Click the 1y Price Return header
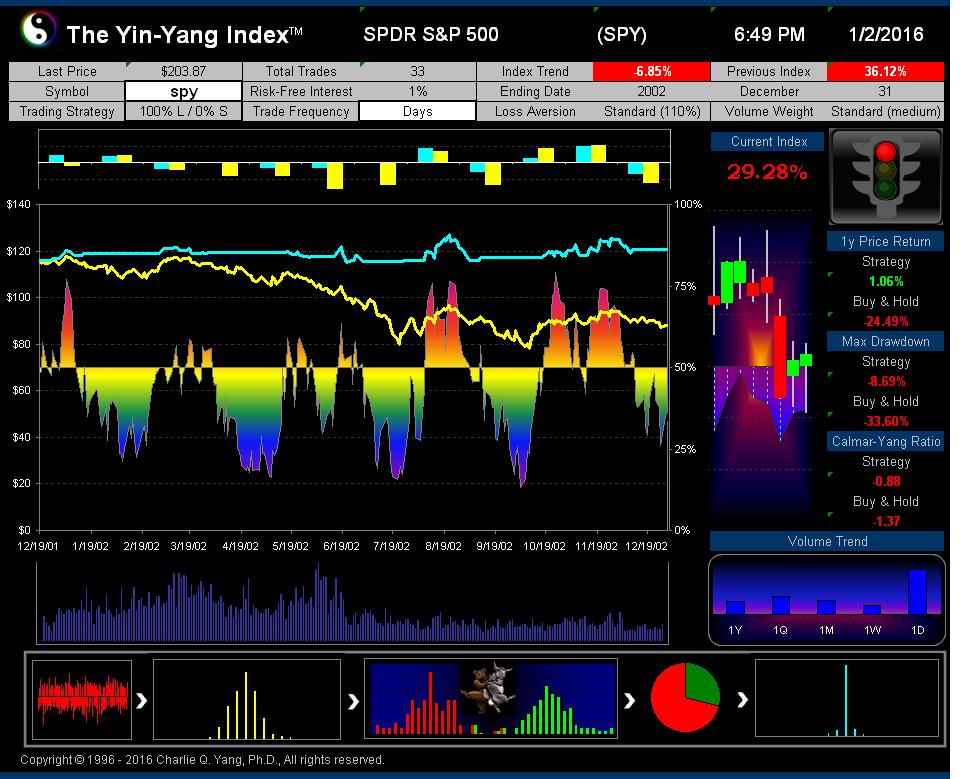This screenshot has width=960, height=779. point(885,241)
